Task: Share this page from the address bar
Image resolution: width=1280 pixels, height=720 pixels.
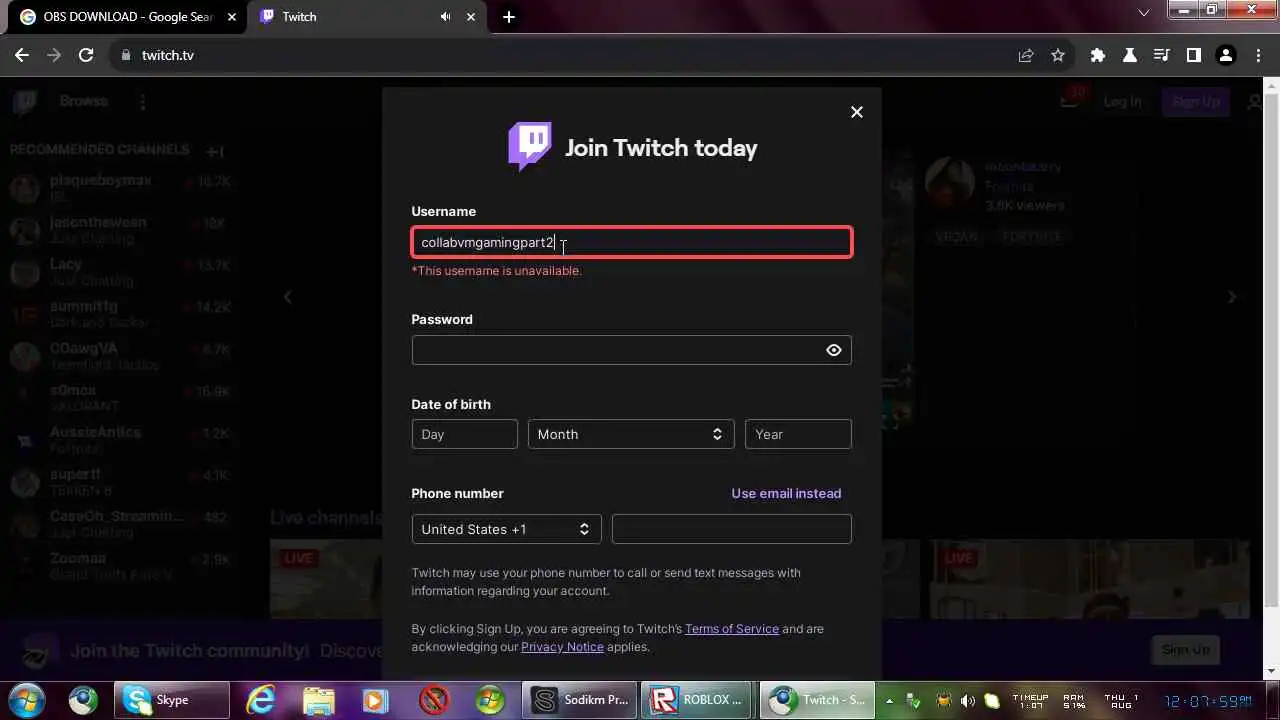Action: coord(1026,55)
